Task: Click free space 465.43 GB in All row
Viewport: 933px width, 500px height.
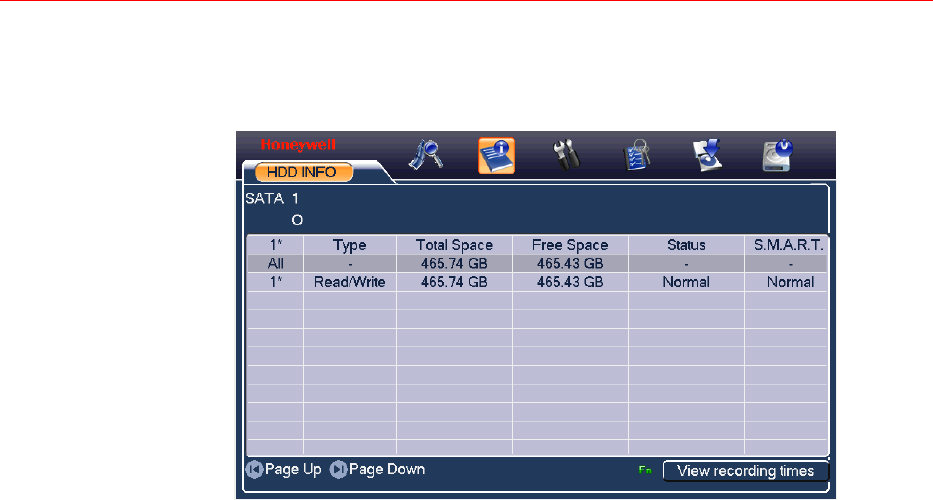Action: 570,264
